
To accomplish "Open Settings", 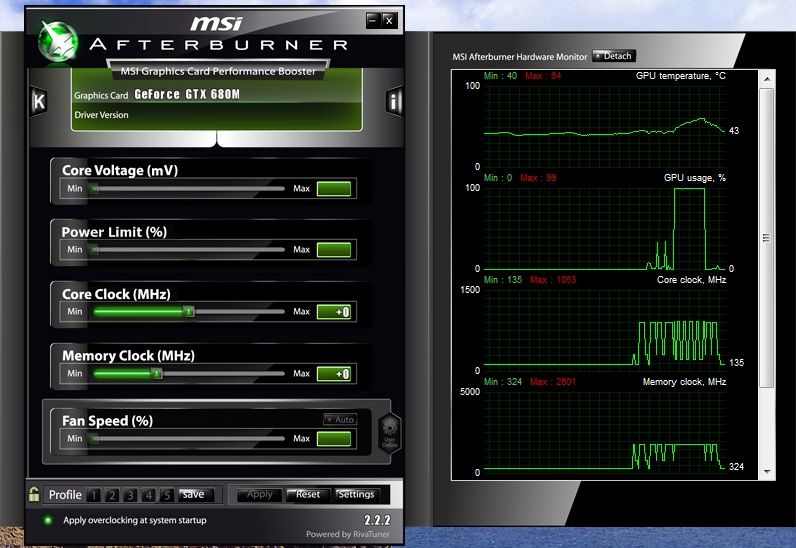I will [356, 495].
